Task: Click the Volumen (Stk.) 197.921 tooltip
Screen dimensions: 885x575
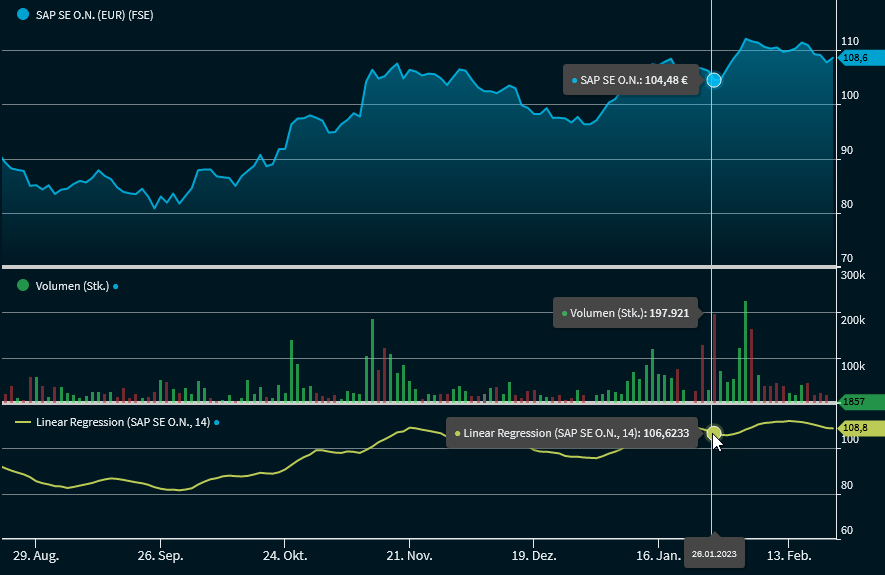Action: (x=625, y=313)
